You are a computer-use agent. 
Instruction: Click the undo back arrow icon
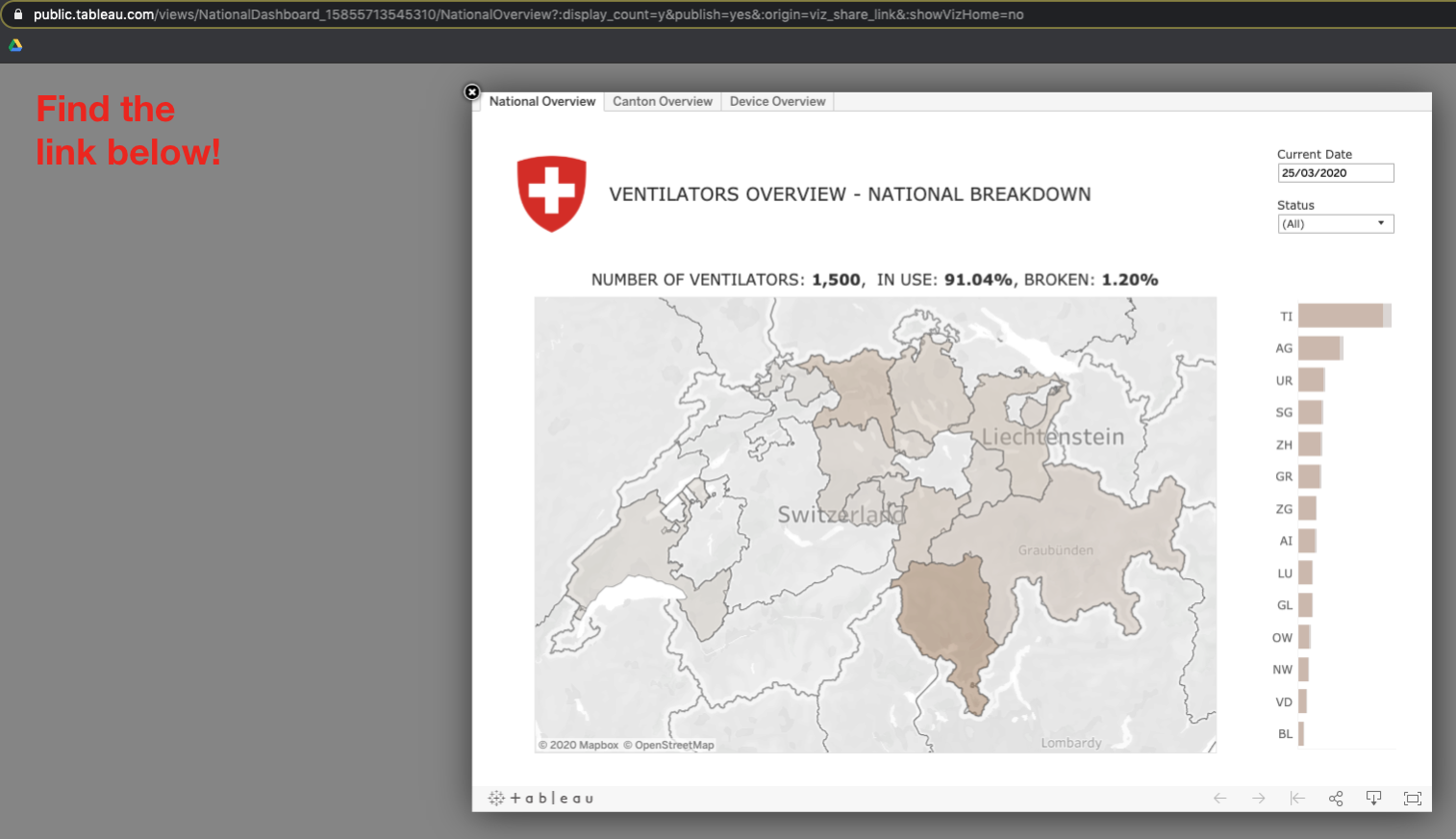click(x=1220, y=799)
